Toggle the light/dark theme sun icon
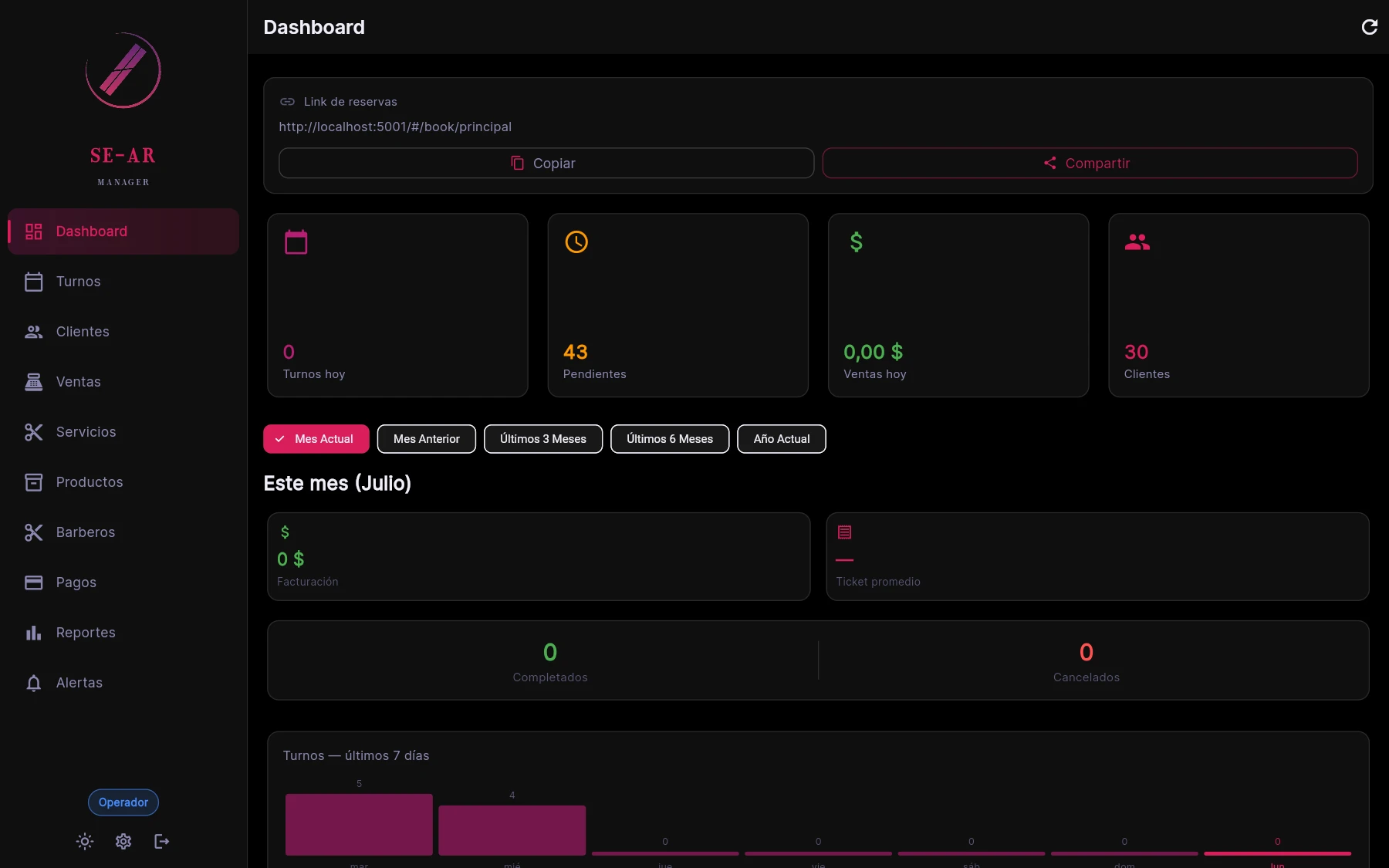 tap(85, 841)
